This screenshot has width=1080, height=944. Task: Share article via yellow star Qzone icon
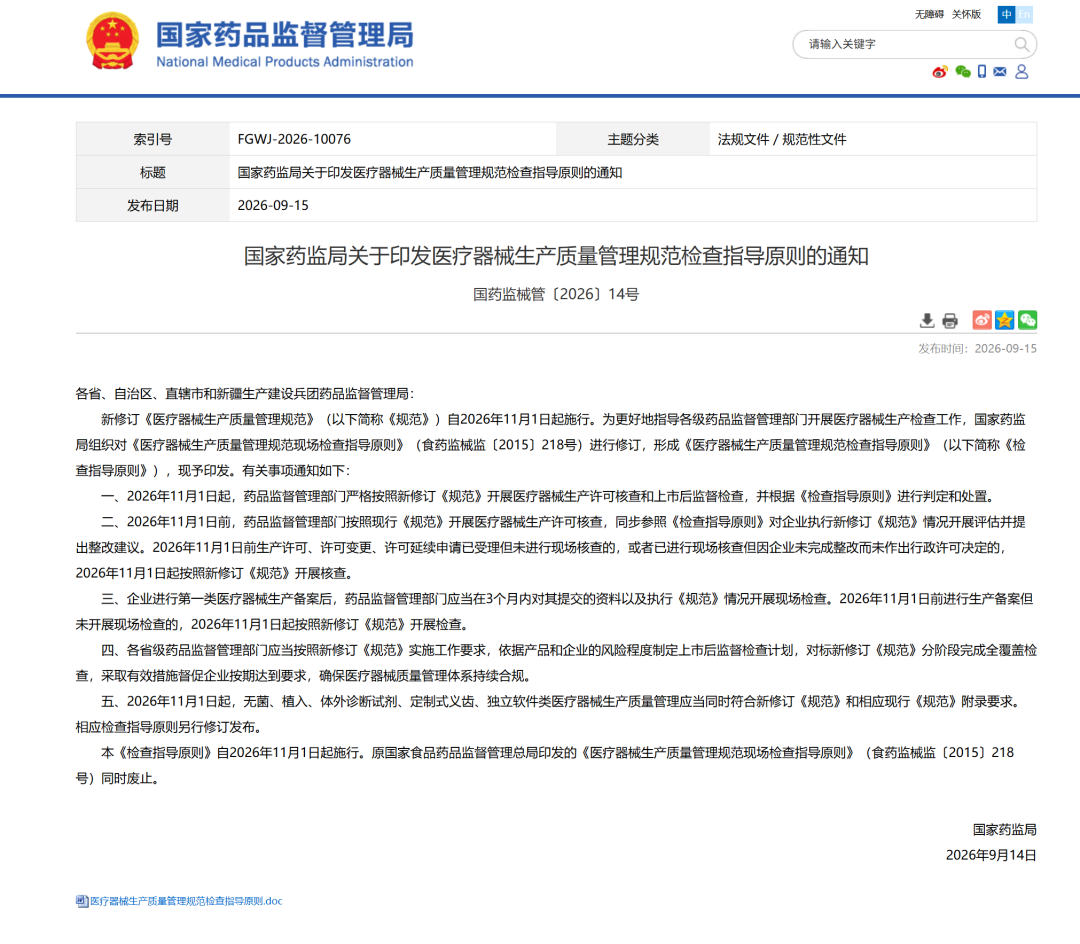(x=1004, y=319)
